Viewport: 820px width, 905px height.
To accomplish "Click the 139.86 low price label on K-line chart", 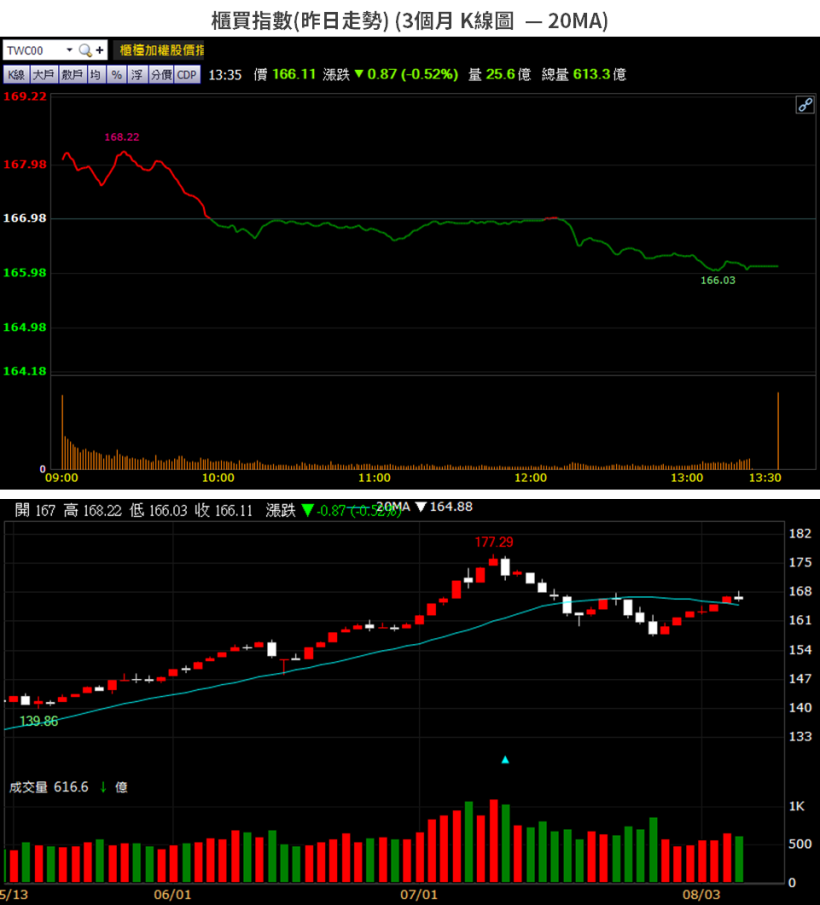I will tap(39, 721).
